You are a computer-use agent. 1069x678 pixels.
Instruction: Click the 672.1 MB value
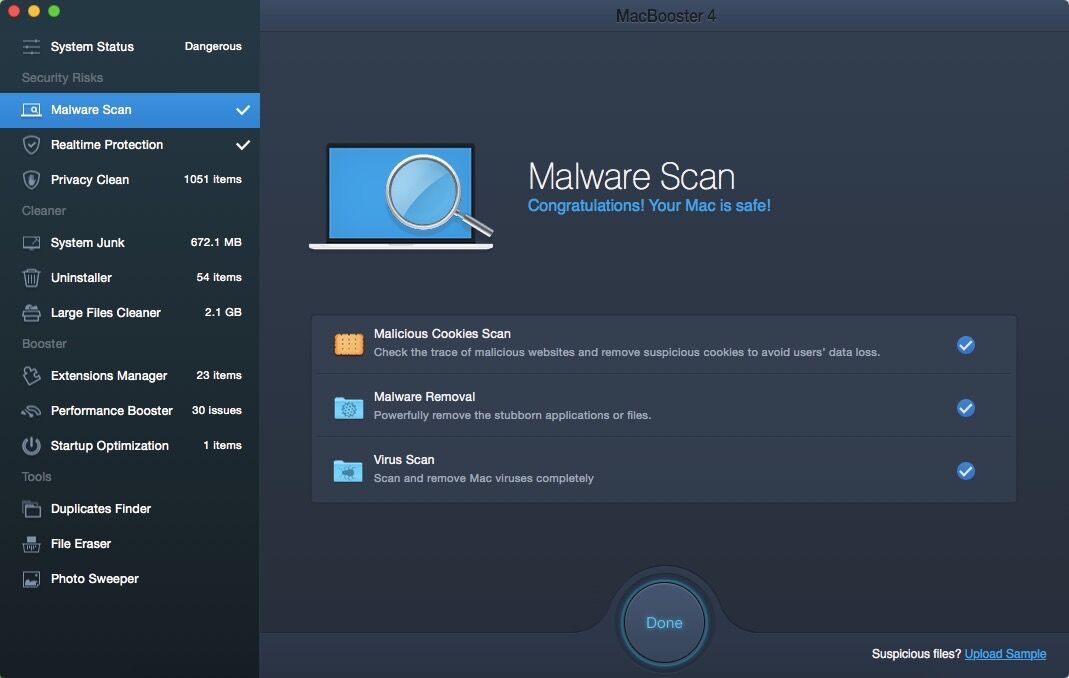[x=216, y=242]
